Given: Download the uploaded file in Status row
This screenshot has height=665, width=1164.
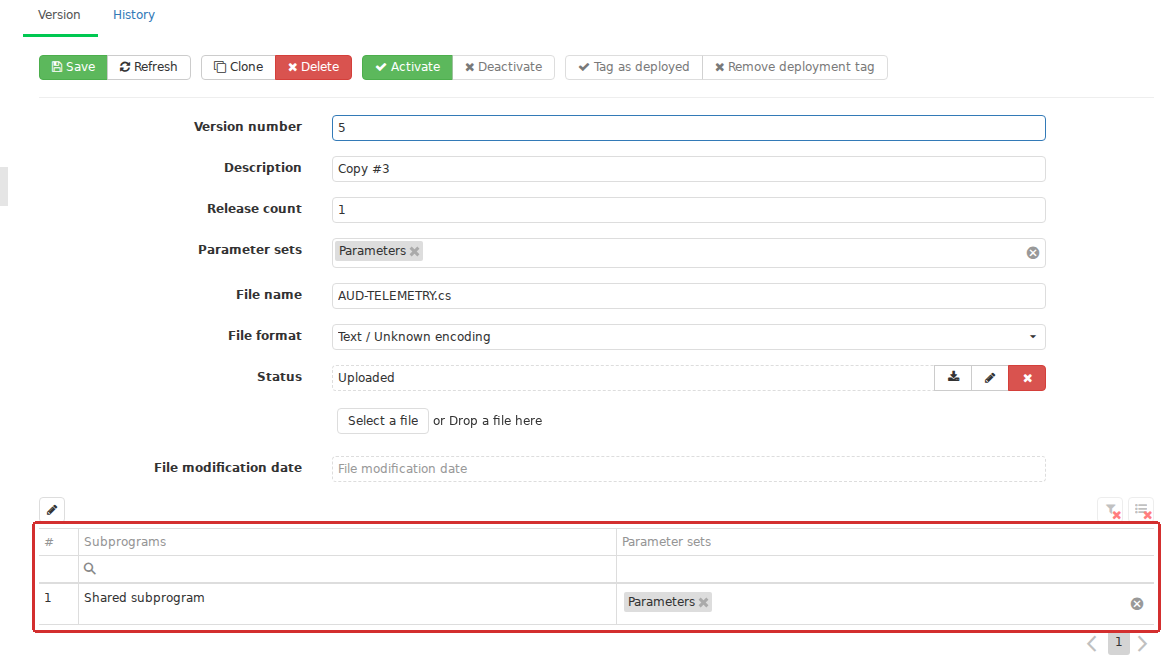Looking at the screenshot, I should tap(953, 378).
